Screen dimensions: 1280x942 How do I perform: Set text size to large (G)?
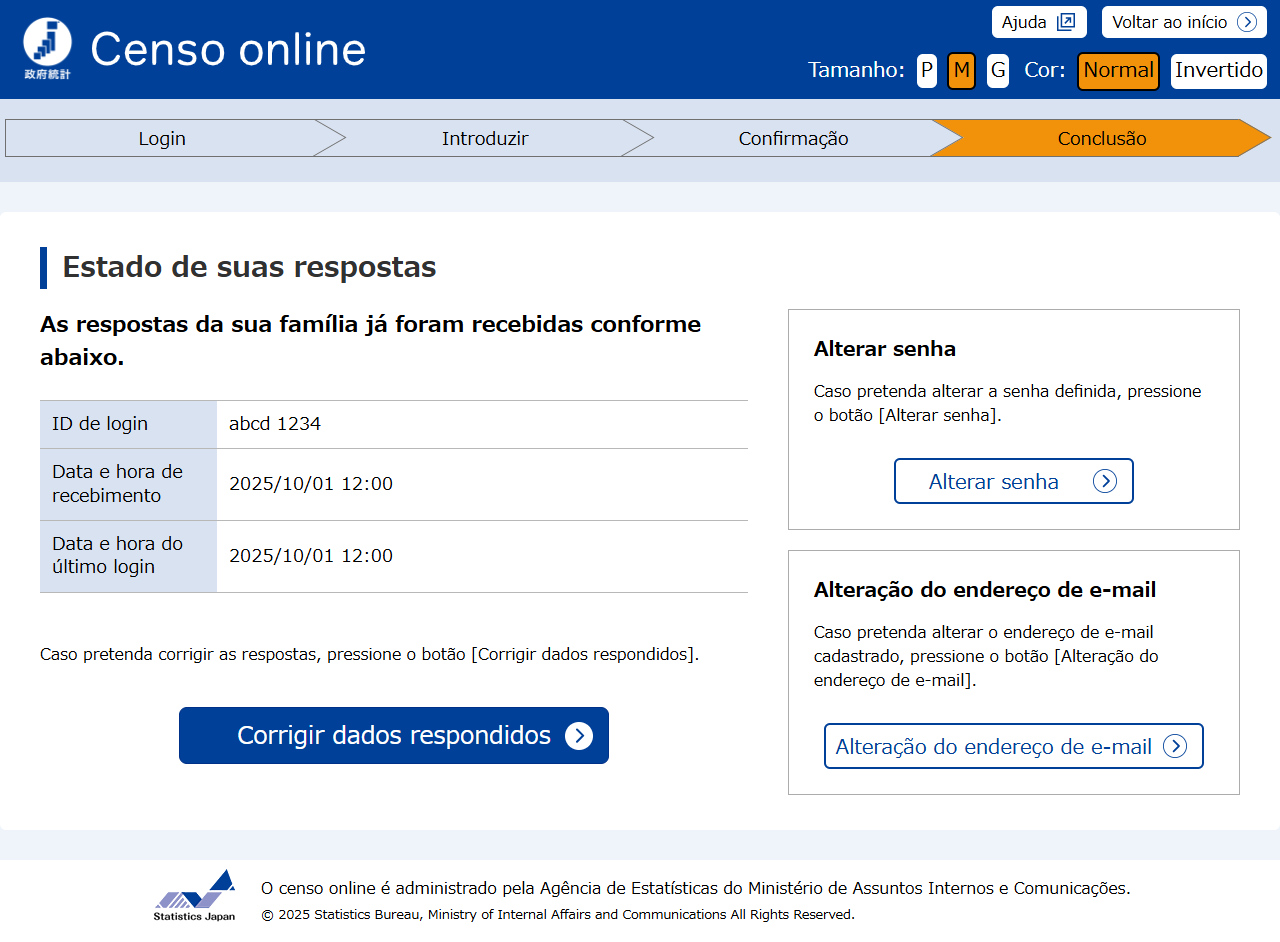998,70
